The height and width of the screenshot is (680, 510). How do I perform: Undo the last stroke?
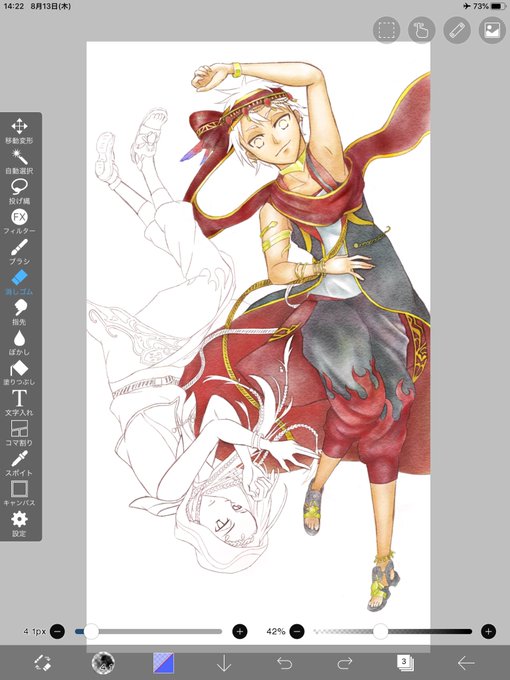pyautogui.click(x=284, y=663)
